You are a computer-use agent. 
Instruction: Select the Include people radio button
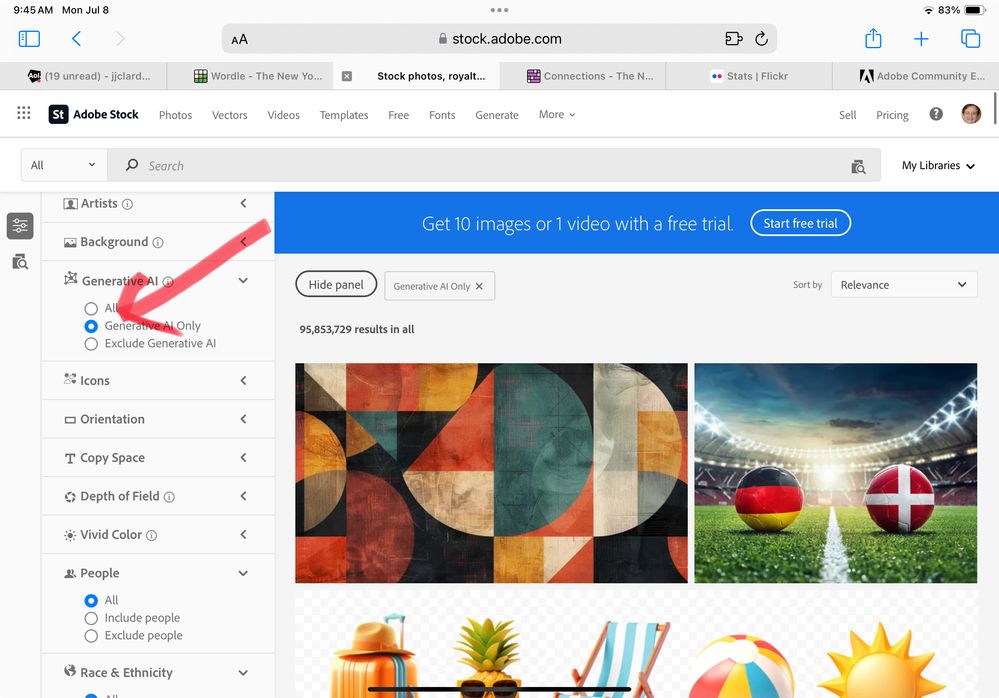pyautogui.click(x=91, y=618)
